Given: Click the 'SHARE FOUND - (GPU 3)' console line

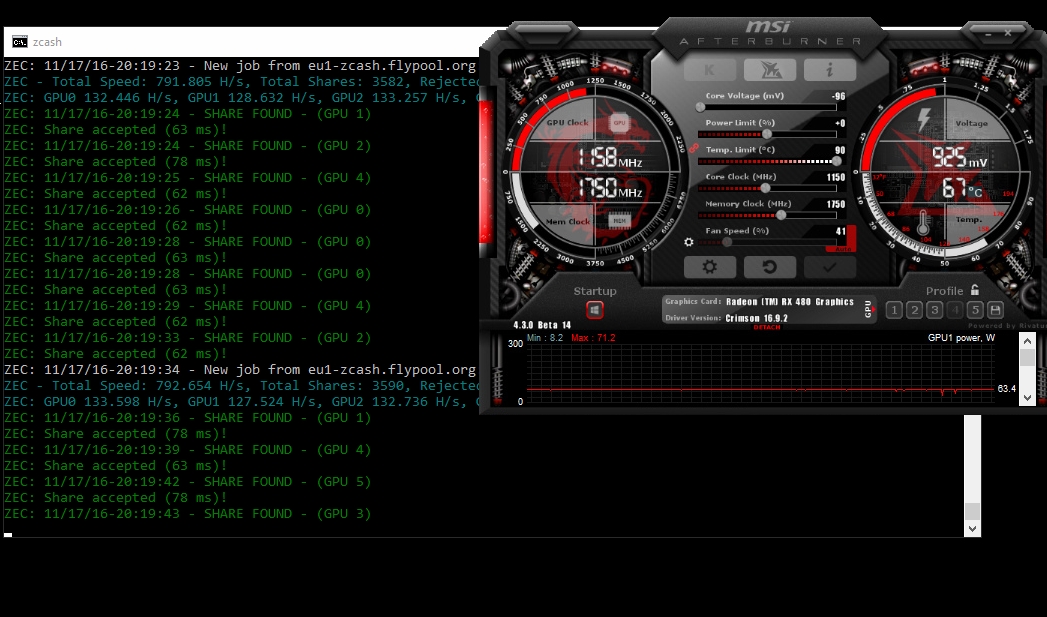Looking at the screenshot, I should tap(188, 514).
